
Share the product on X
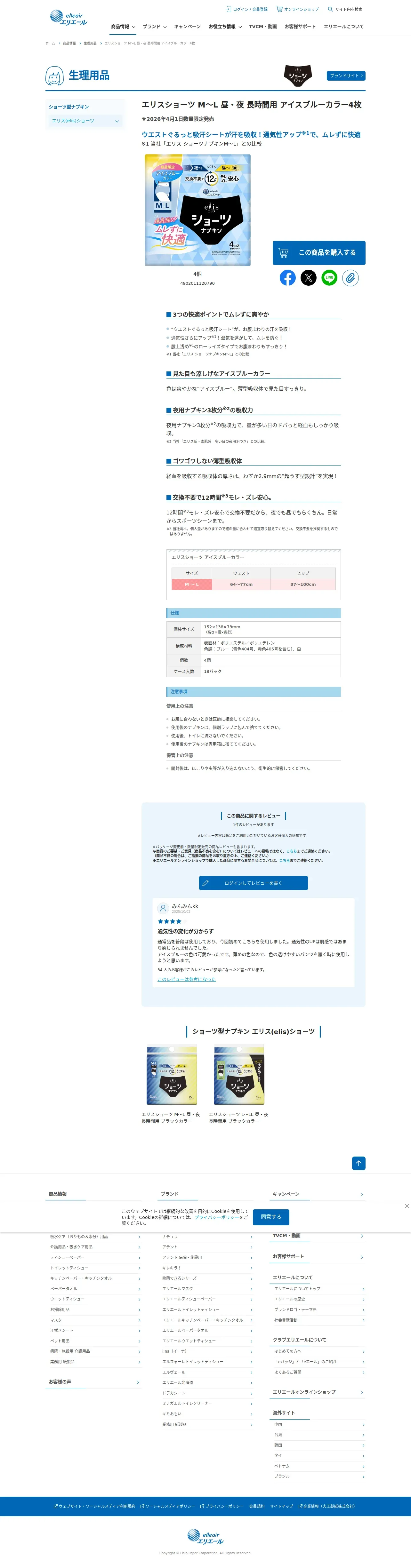point(309,278)
